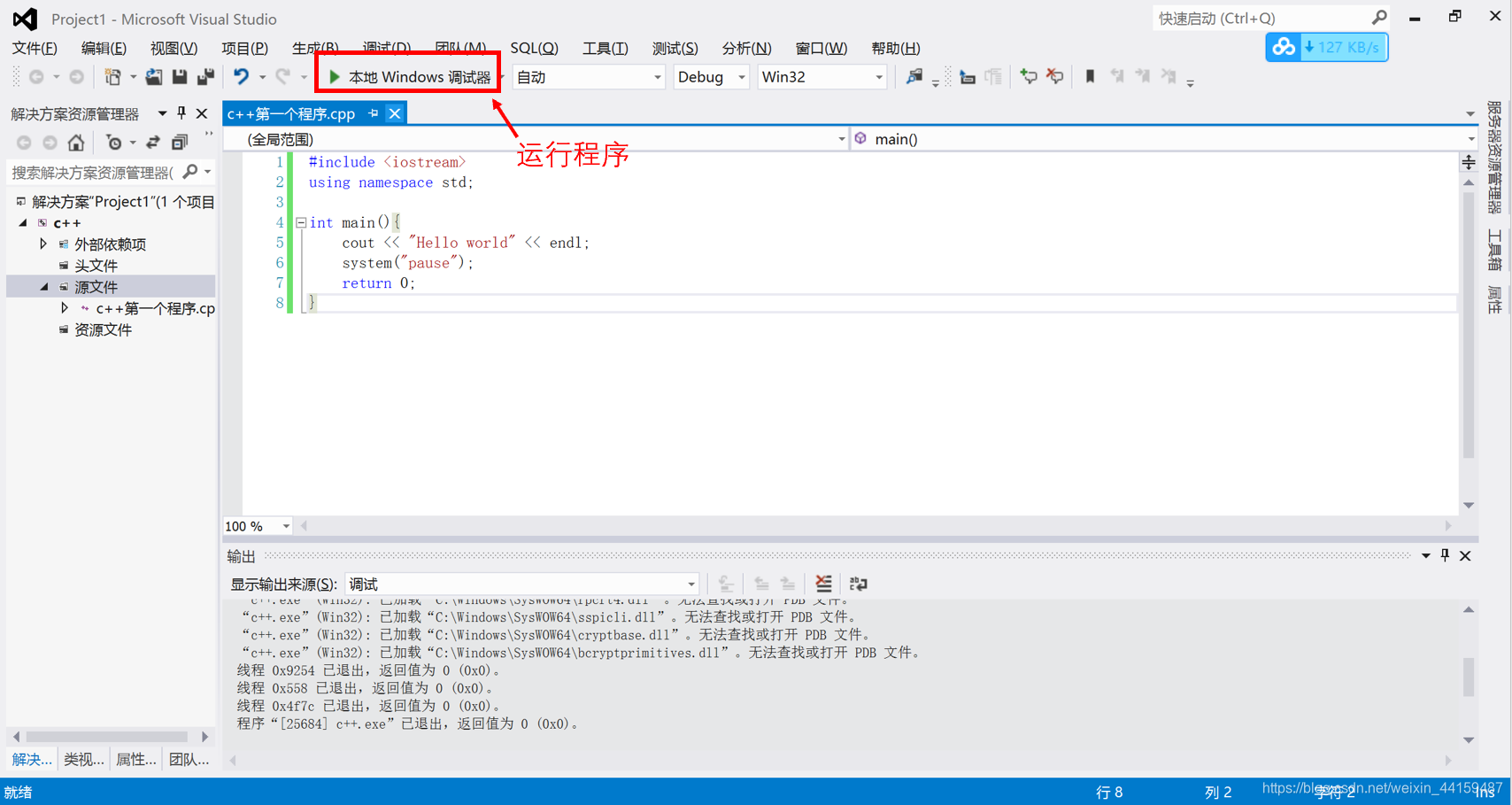
Task: Open the SQL(Q) menu
Action: [x=534, y=48]
